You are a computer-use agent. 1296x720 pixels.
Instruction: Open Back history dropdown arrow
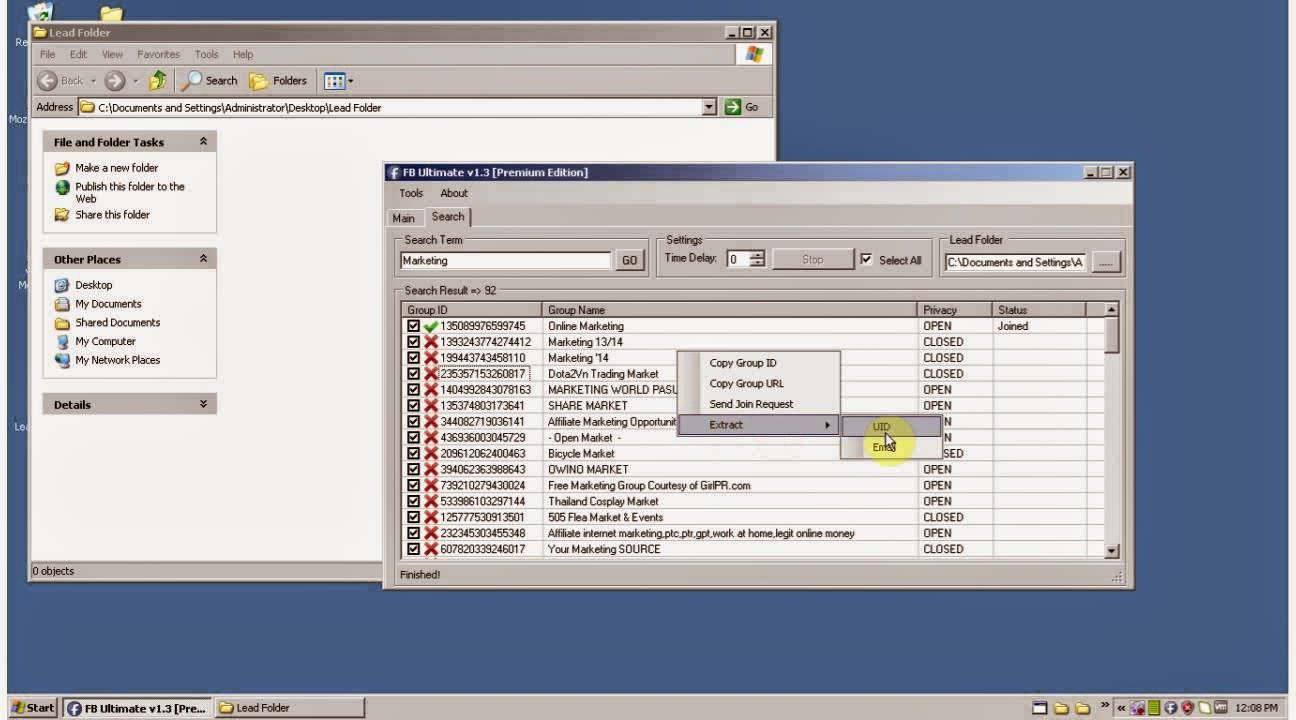click(x=93, y=81)
